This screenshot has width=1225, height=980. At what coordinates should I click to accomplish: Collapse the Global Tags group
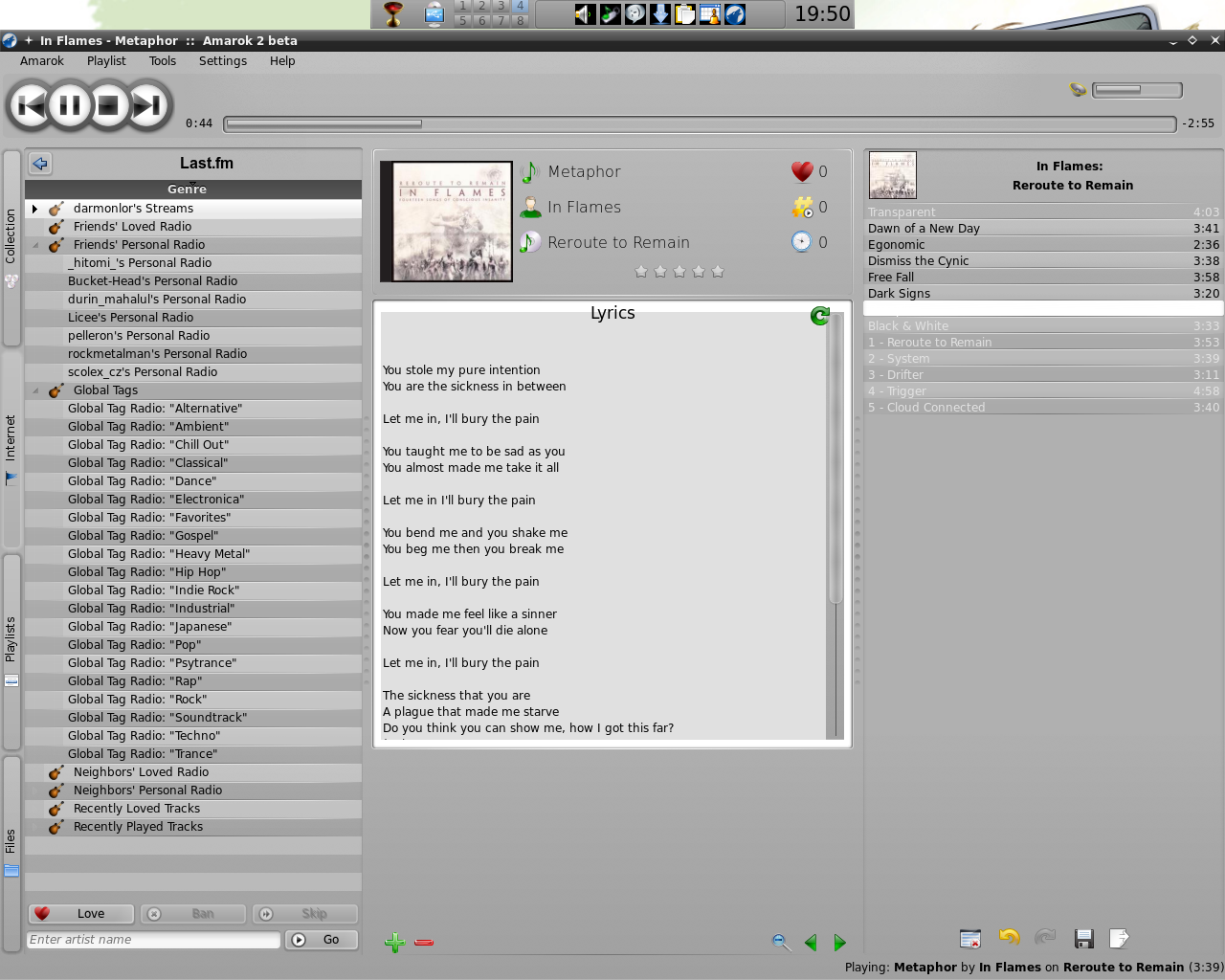click(x=35, y=390)
